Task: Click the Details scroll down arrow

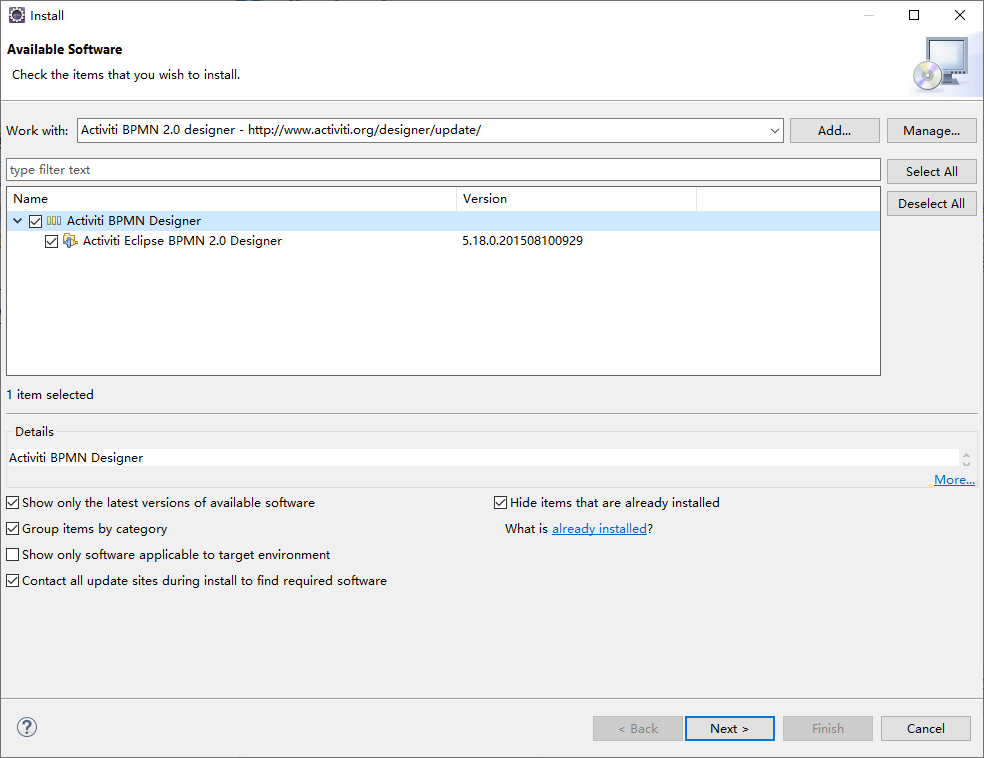Action: pyautogui.click(x=966, y=464)
